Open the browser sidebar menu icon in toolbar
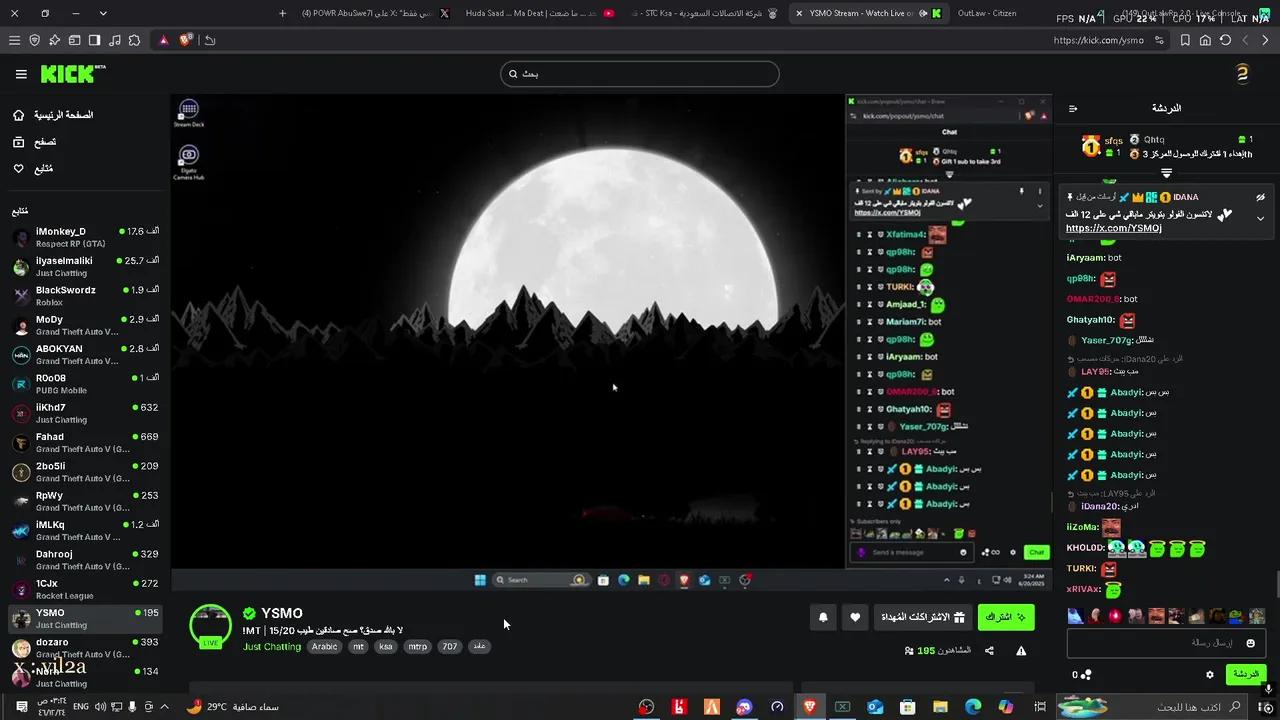Image resolution: width=1280 pixels, height=720 pixels. (x=14, y=40)
